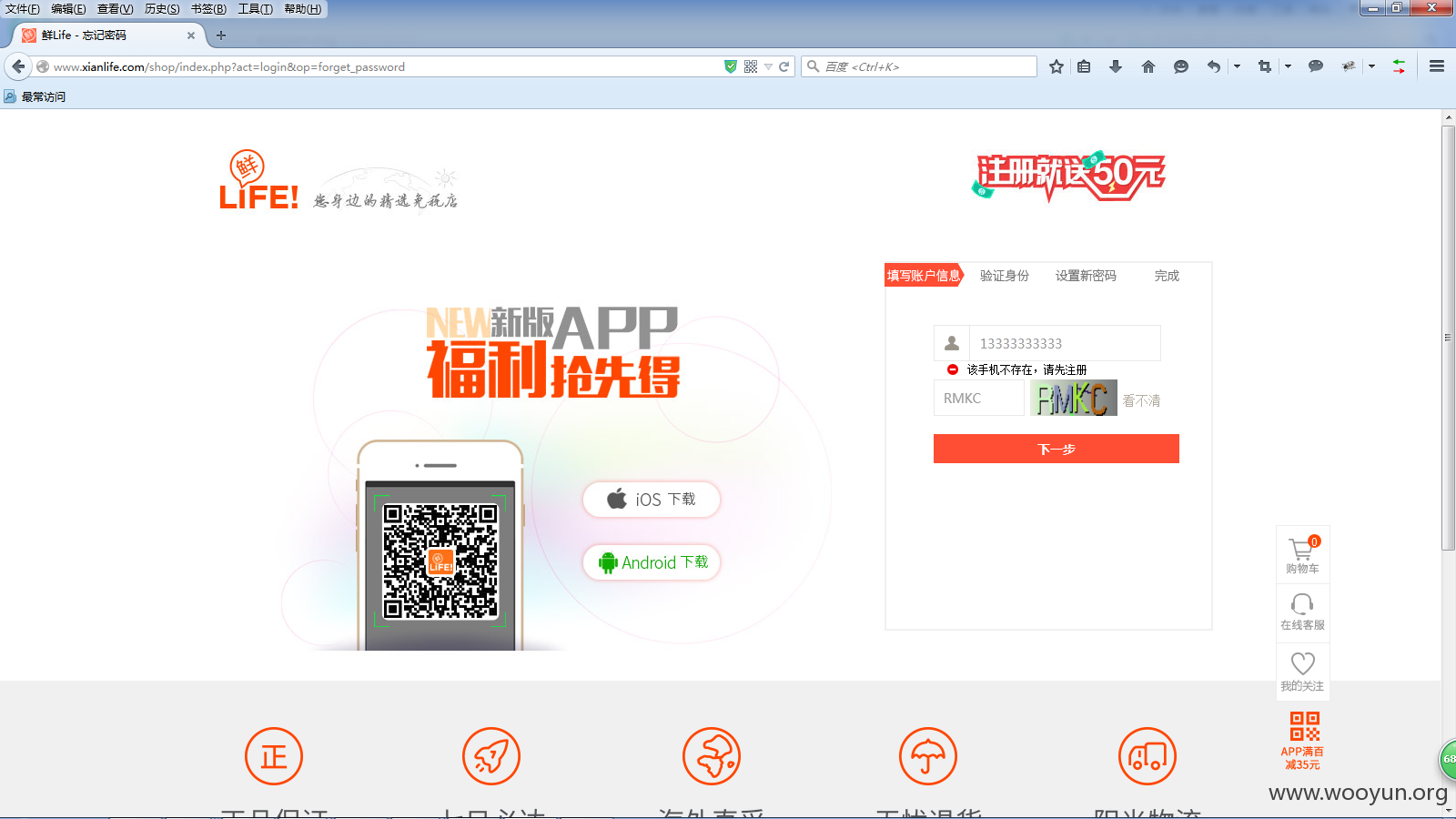Open the browser hamburger menu
Image resolution: width=1456 pixels, height=819 pixels.
pyautogui.click(x=1437, y=66)
